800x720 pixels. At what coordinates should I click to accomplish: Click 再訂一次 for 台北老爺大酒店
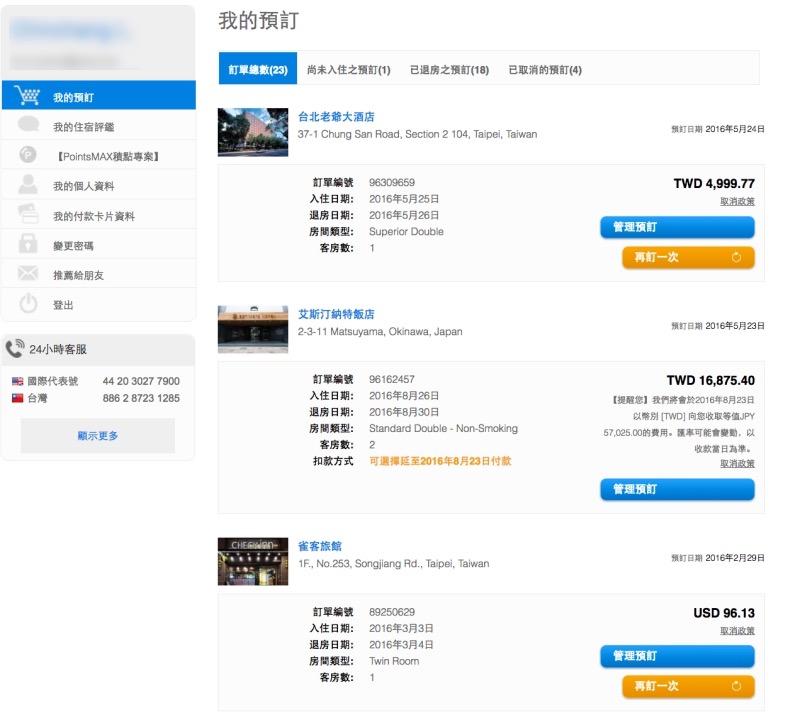(687, 257)
